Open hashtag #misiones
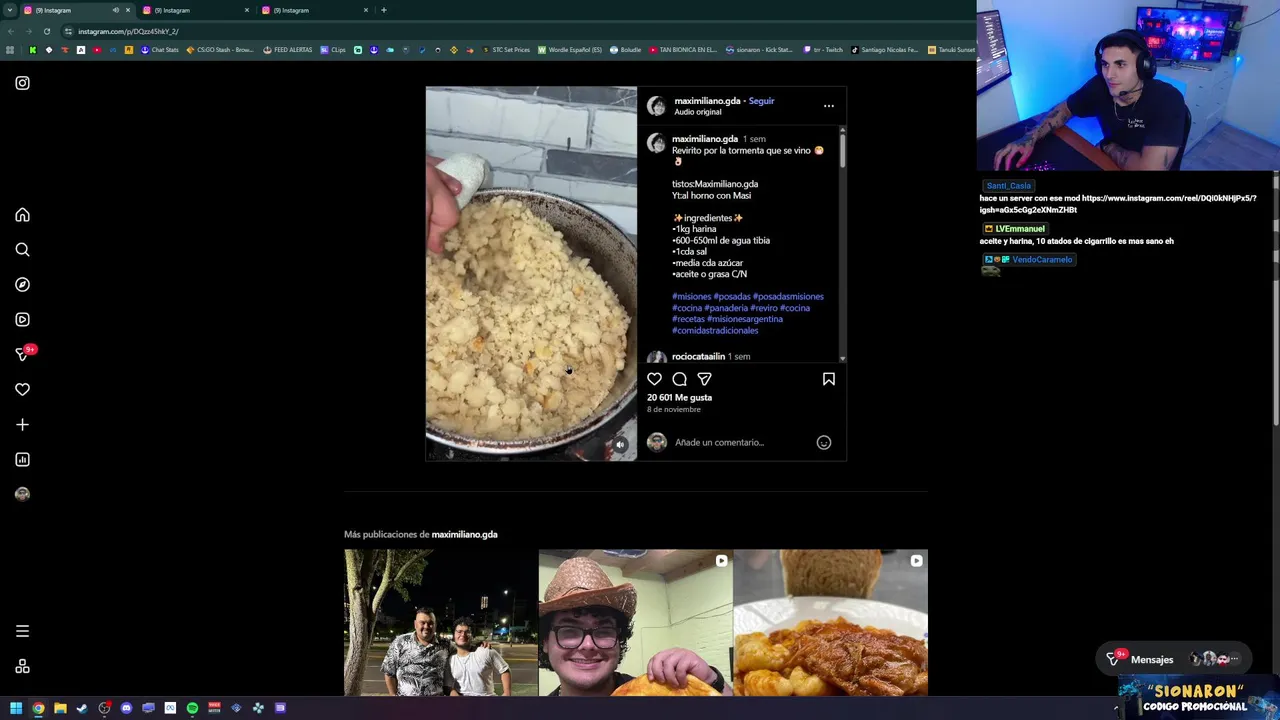This screenshot has height=720, width=1280. point(691,297)
